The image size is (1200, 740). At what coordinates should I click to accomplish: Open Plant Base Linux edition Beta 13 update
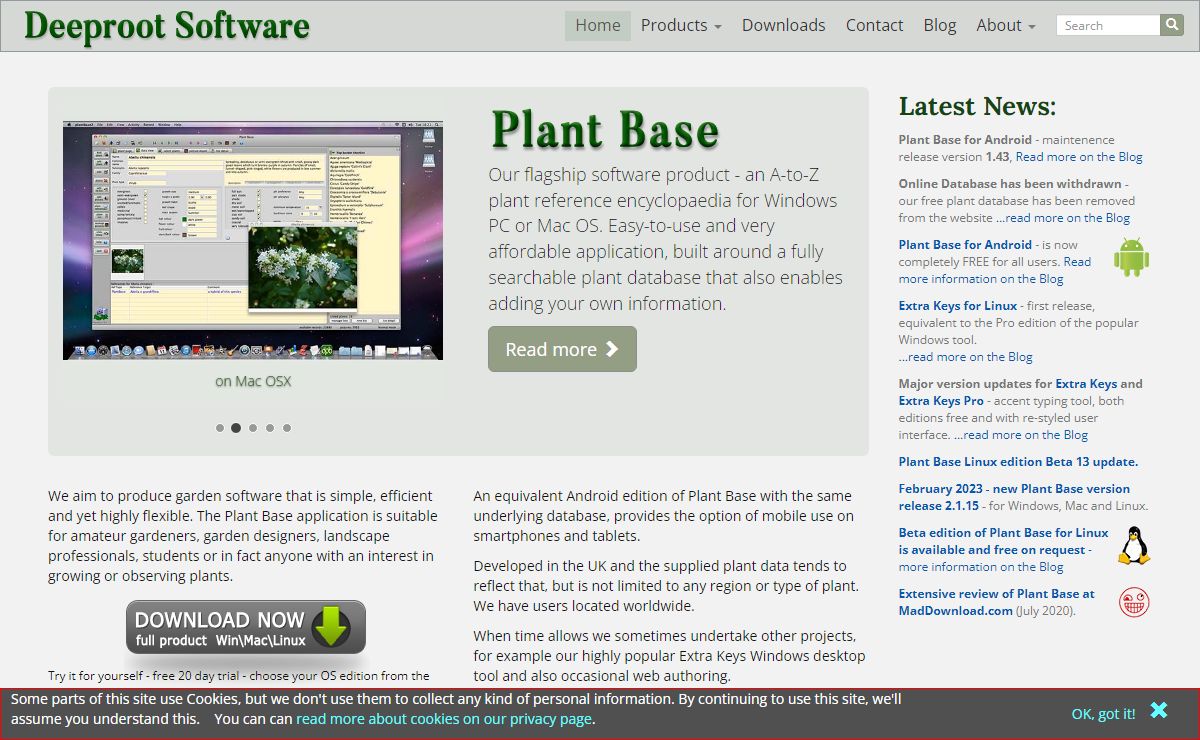pos(1018,462)
